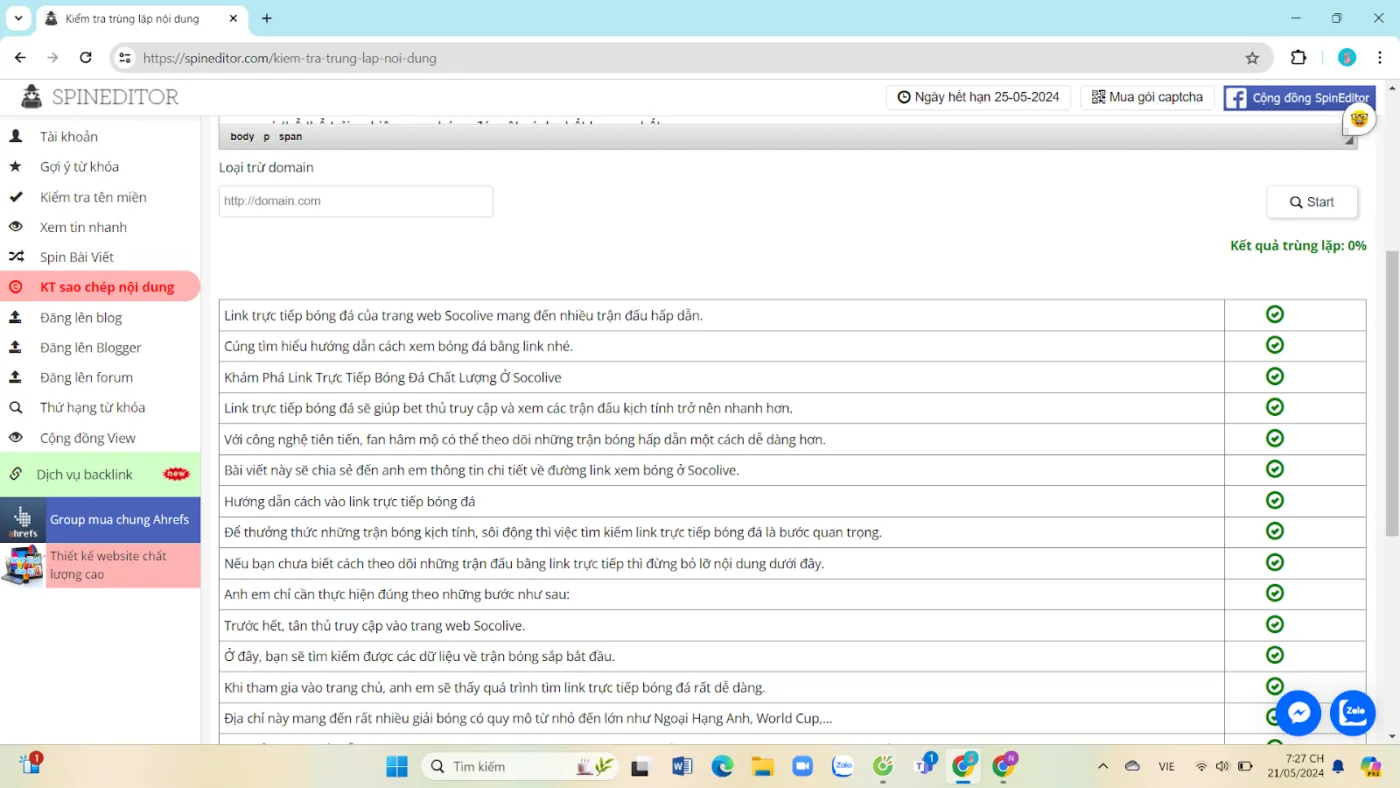
Task: Click the 'Loại trừ domain' input field
Action: [356, 201]
